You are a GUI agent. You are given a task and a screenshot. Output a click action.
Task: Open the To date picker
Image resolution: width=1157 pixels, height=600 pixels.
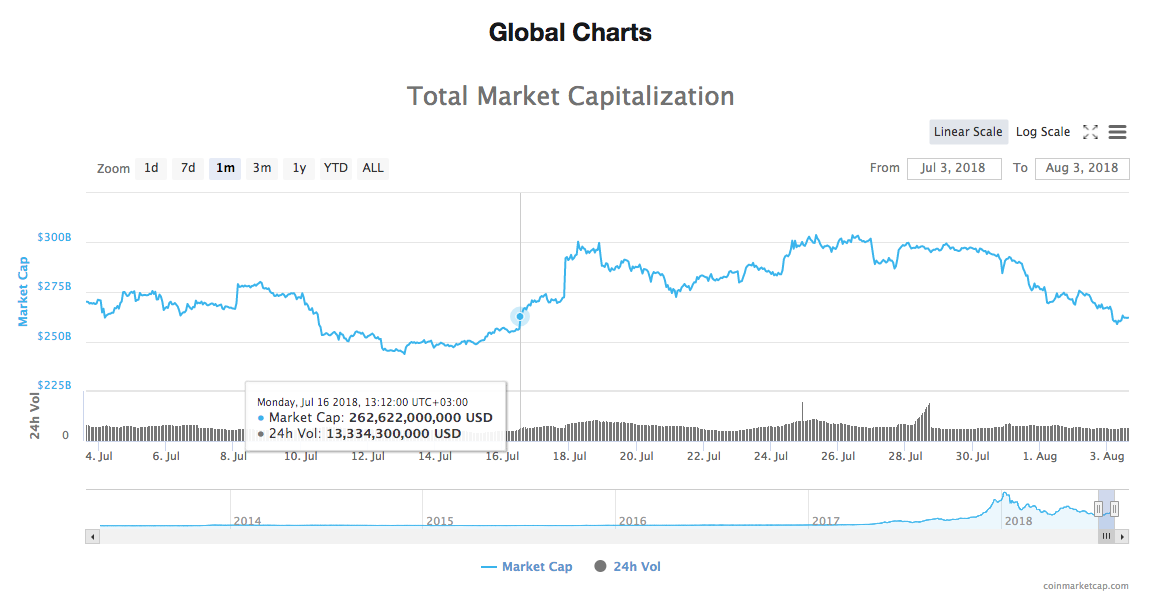[1081, 168]
